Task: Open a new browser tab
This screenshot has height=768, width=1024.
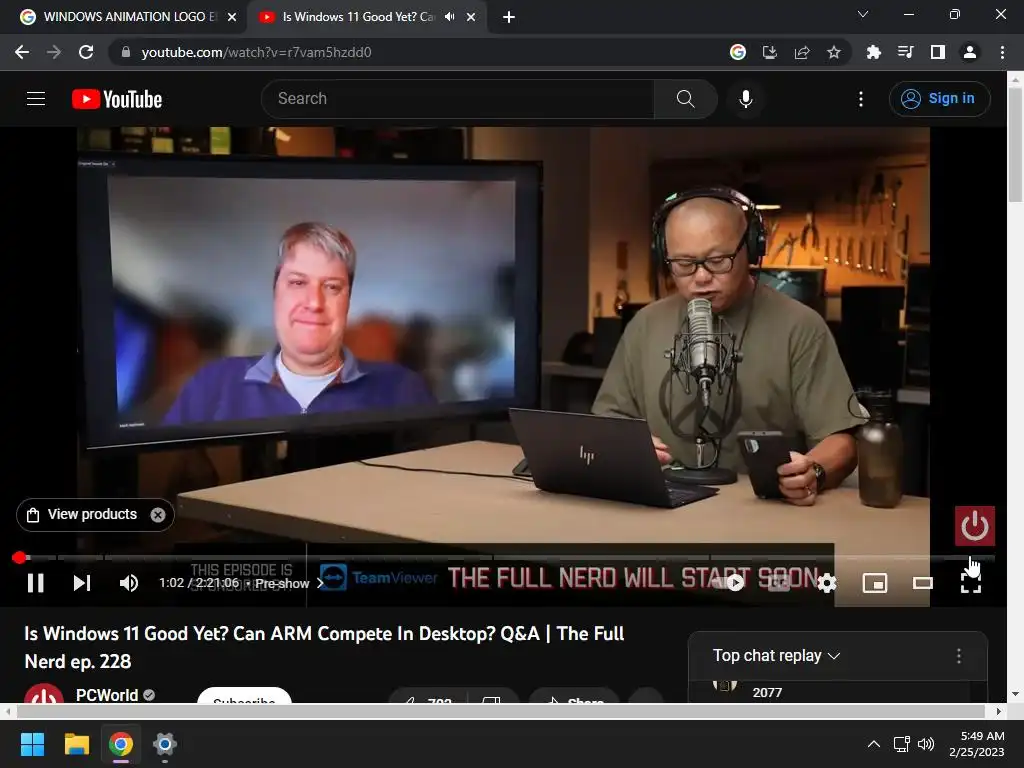Action: coord(509,17)
